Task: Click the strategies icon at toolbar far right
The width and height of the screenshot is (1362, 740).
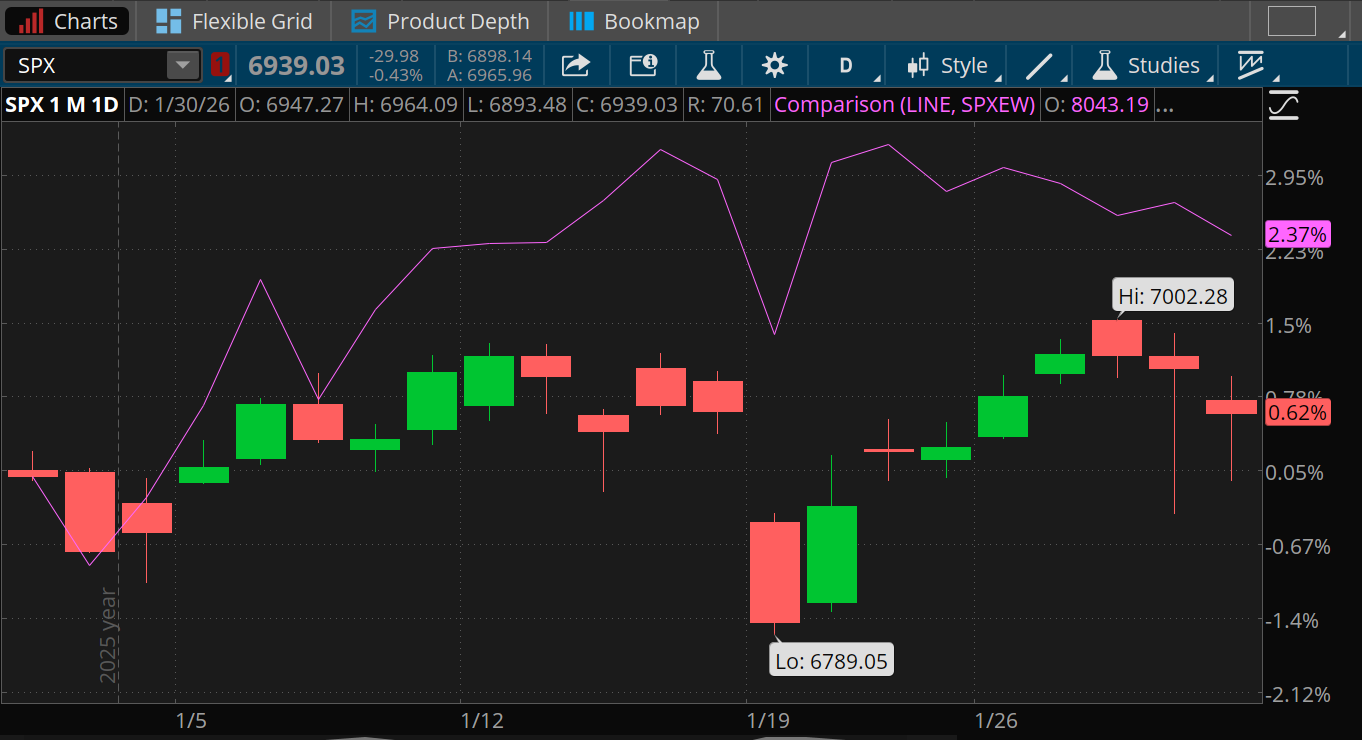Action: tap(1250, 64)
